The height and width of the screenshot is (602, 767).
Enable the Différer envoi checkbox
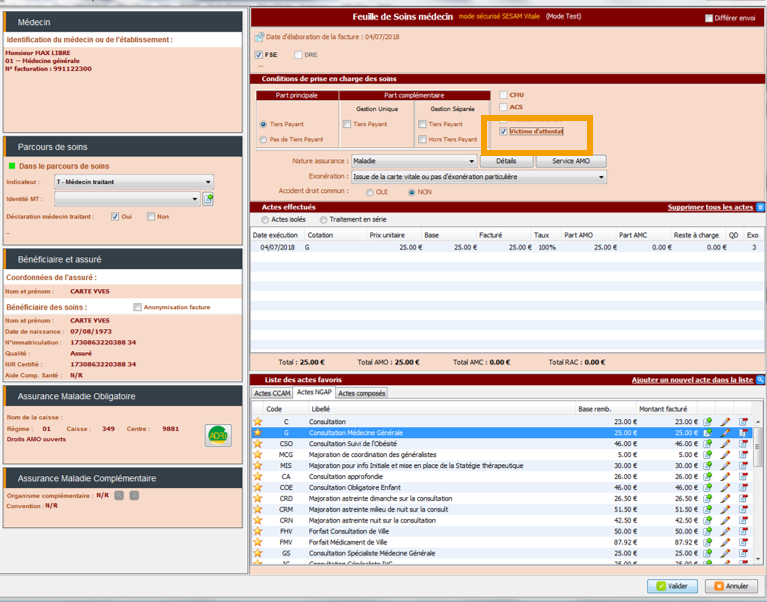(709, 18)
